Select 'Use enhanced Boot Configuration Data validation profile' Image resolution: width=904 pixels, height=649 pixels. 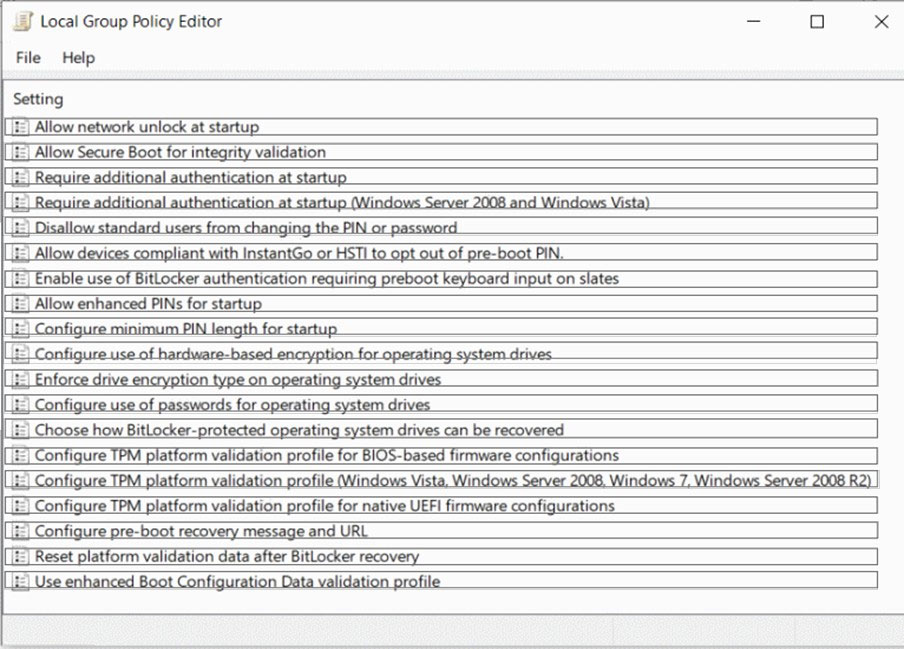(442, 582)
